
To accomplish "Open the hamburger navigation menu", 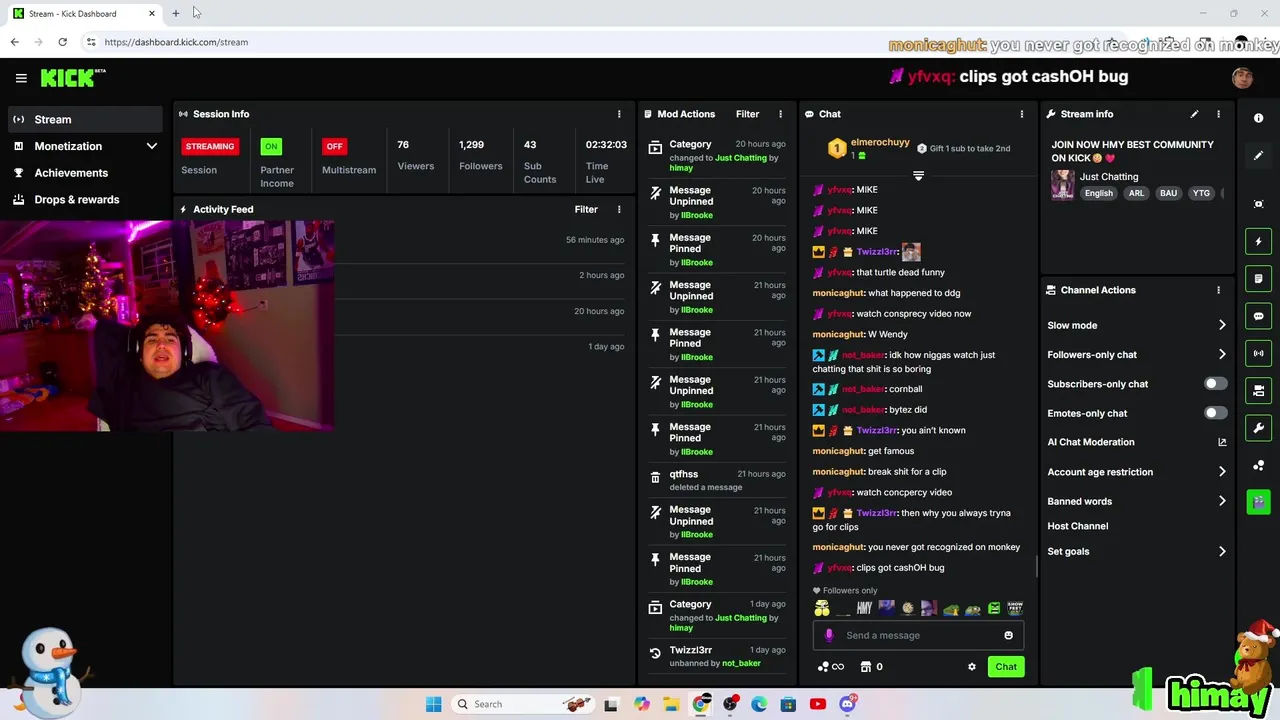I will pyautogui.click(x=21, y=78).
